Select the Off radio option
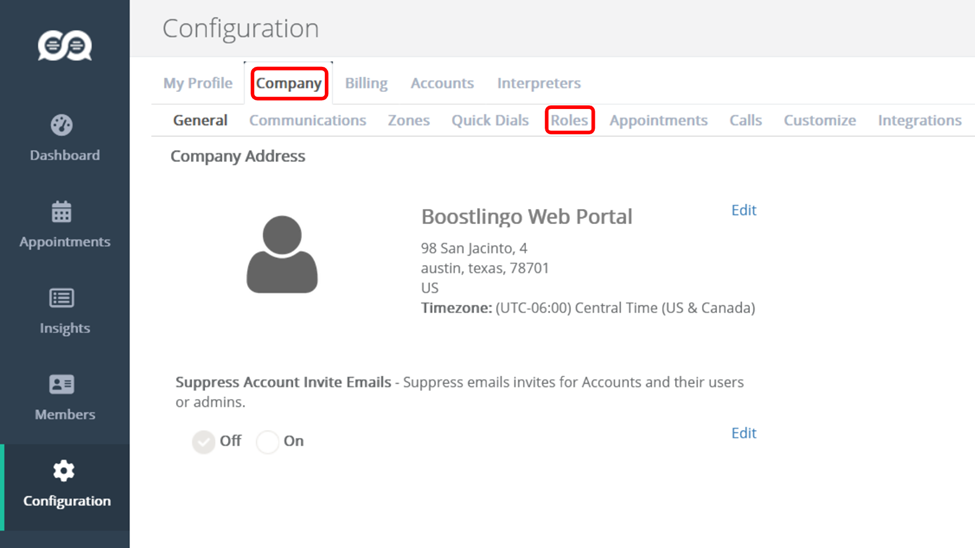Viewport: 975px width, 548px height. (203, 442)
